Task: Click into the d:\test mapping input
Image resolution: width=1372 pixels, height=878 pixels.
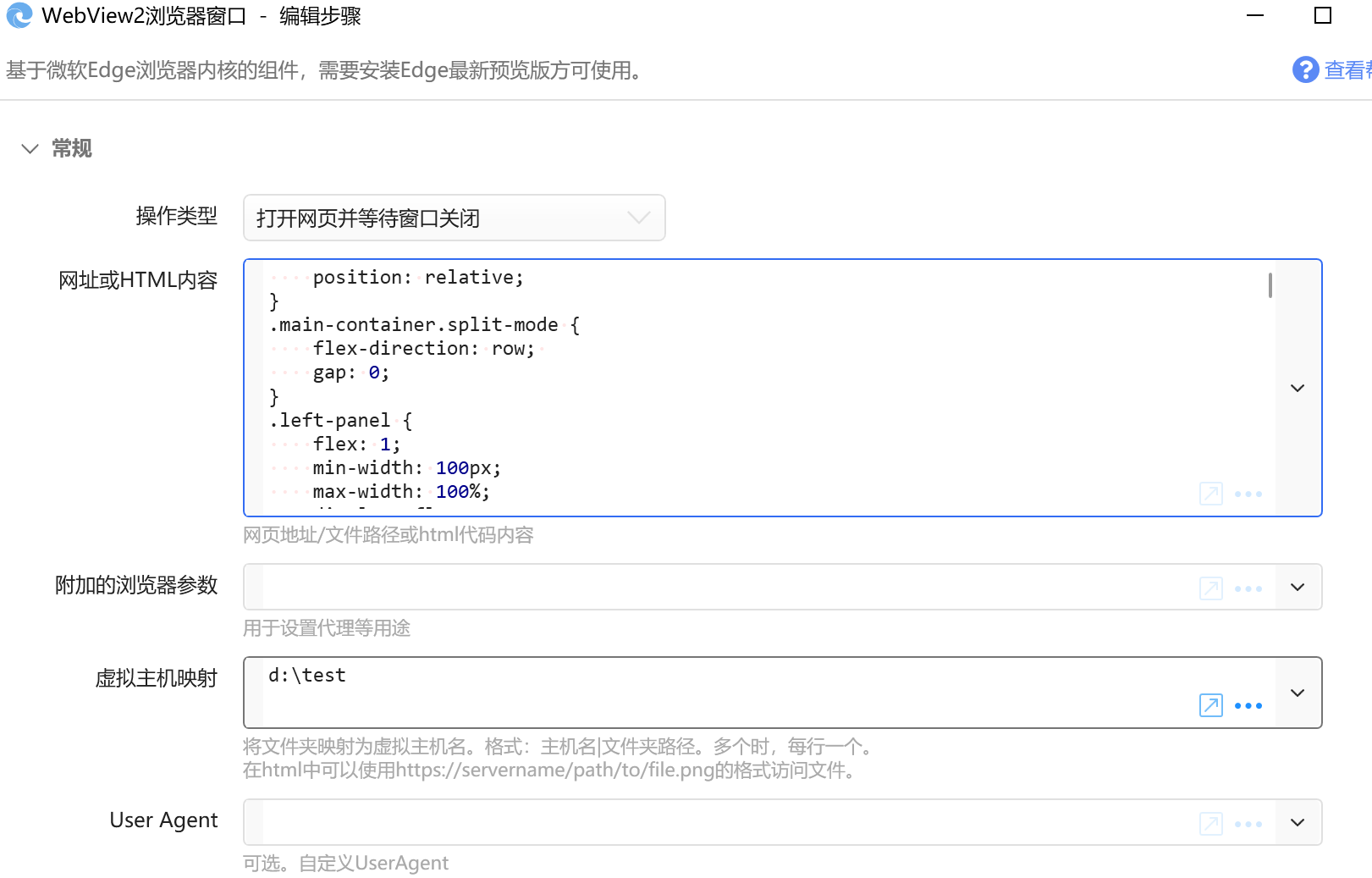Action: click(728, 693)
